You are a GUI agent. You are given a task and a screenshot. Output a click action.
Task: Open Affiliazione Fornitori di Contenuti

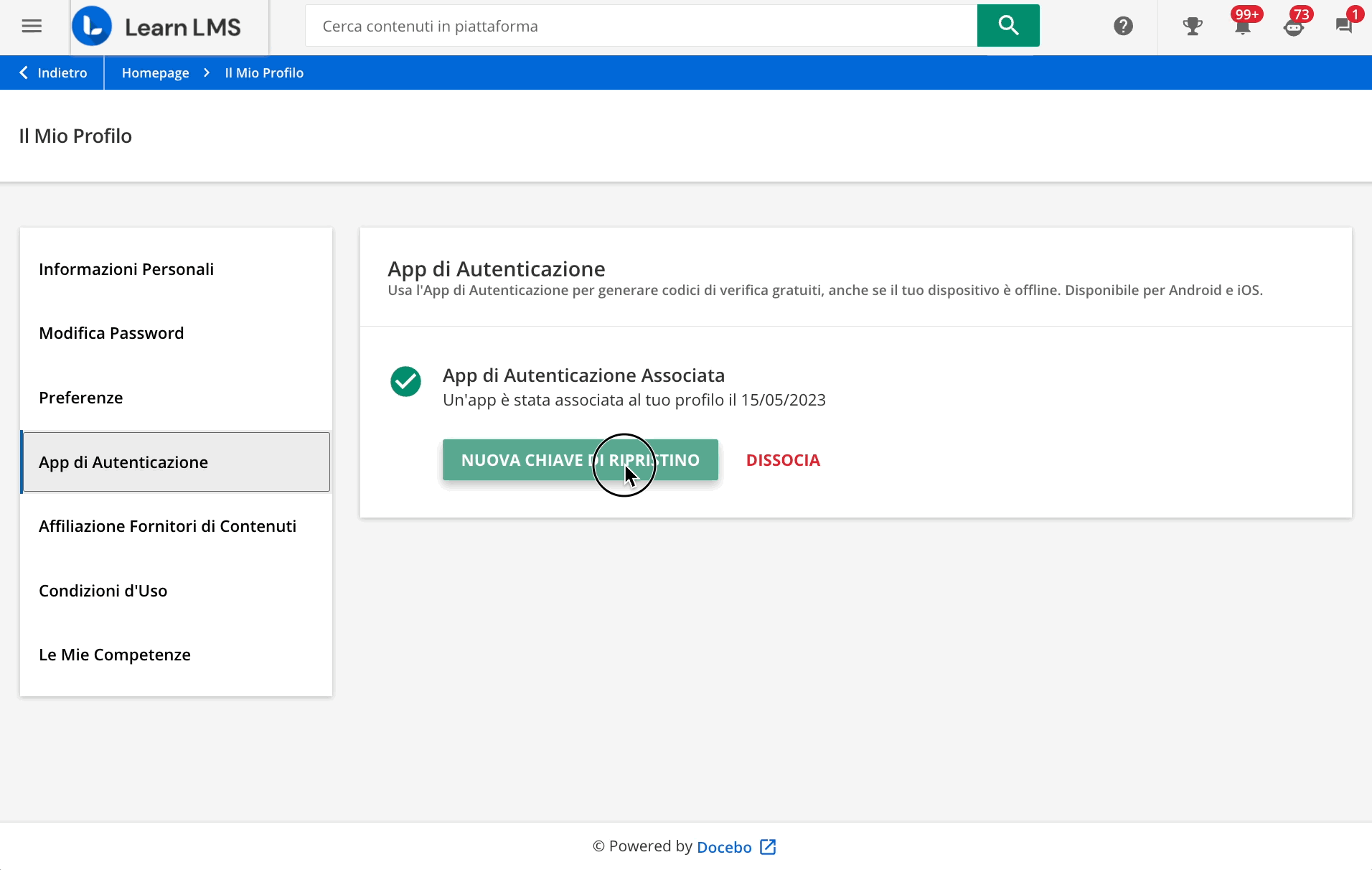click(x=167, y=526)
